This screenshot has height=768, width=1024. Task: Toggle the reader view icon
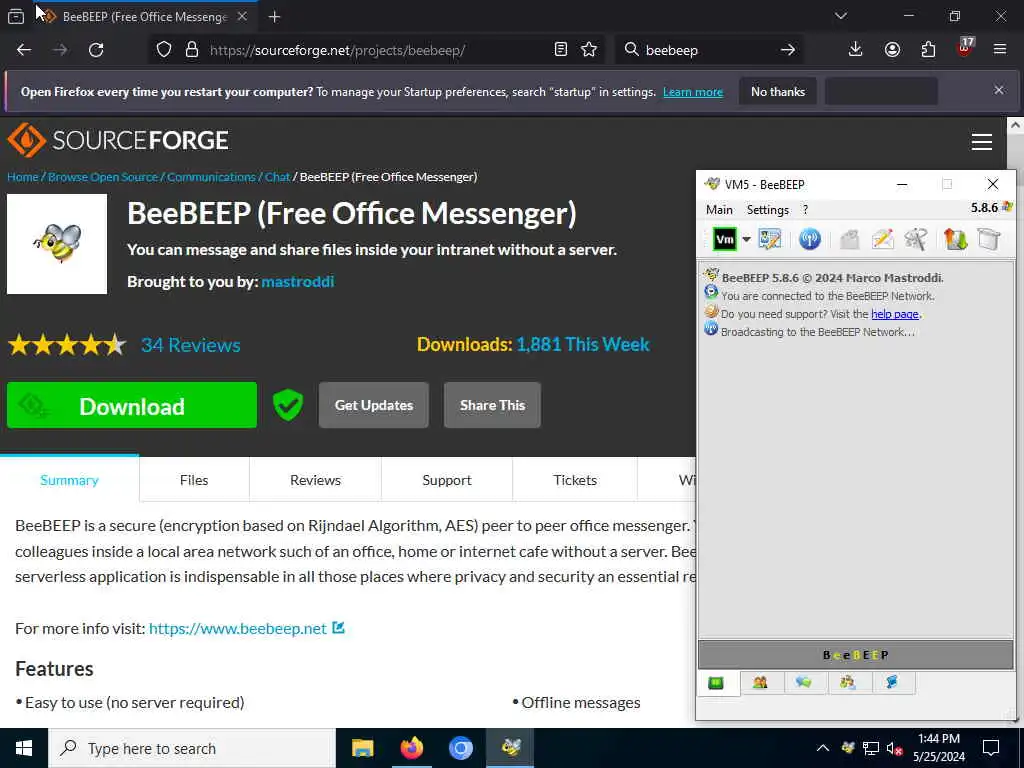point(560,50)
